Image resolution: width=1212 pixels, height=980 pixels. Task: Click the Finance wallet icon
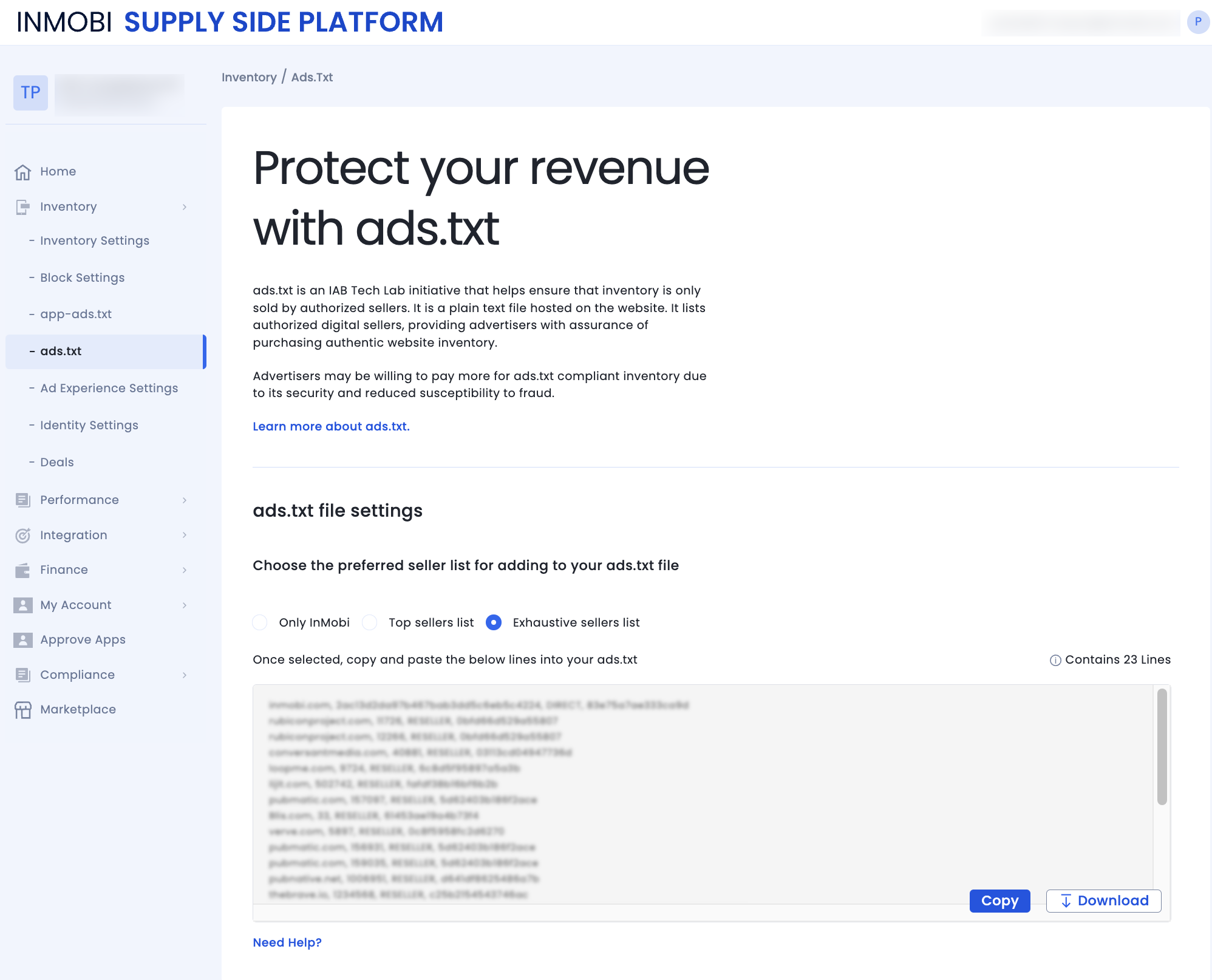click(x=22, y=570)
